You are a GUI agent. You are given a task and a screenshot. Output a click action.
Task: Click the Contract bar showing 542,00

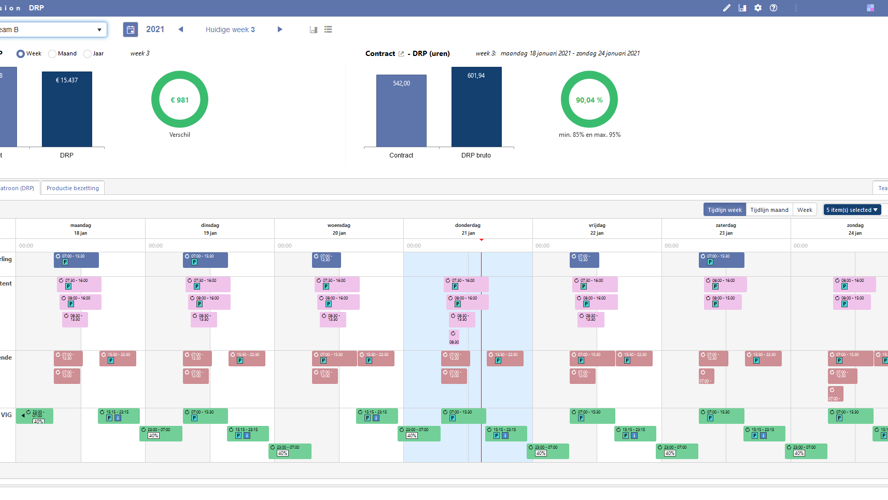pos(402,111)
